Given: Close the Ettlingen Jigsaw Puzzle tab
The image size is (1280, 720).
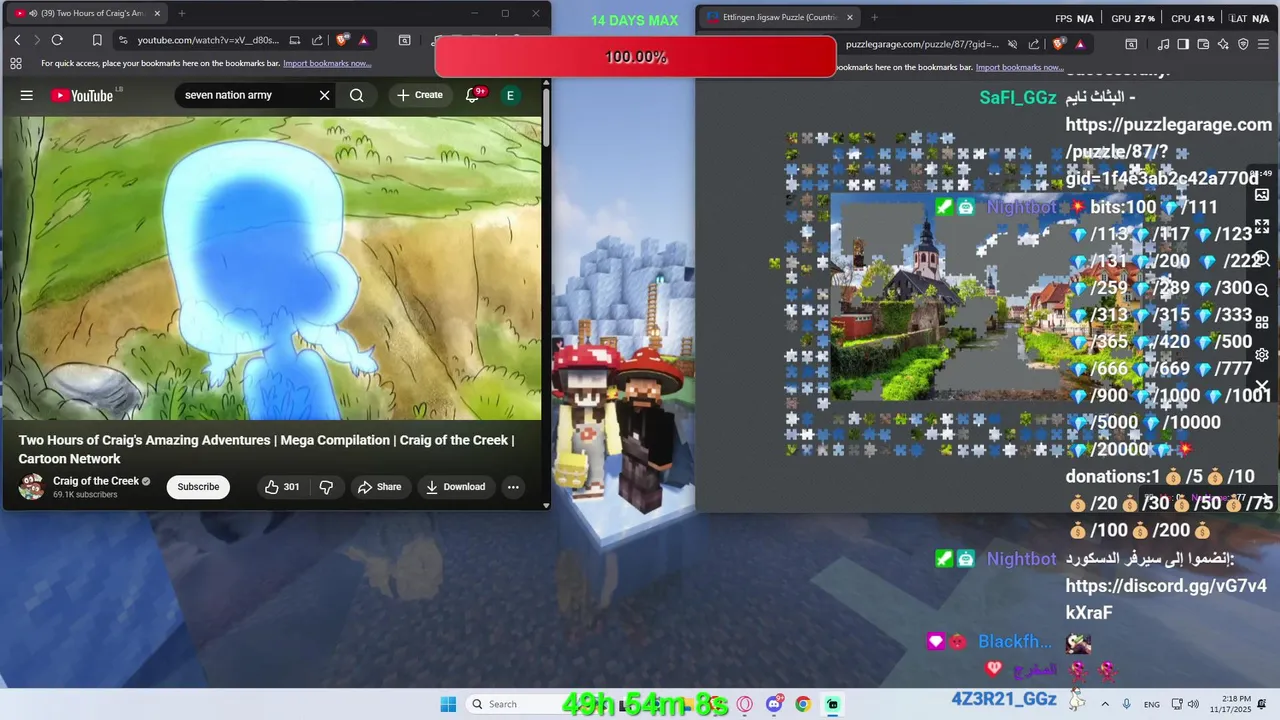Looking at the screenshot, I should (850, 17).
